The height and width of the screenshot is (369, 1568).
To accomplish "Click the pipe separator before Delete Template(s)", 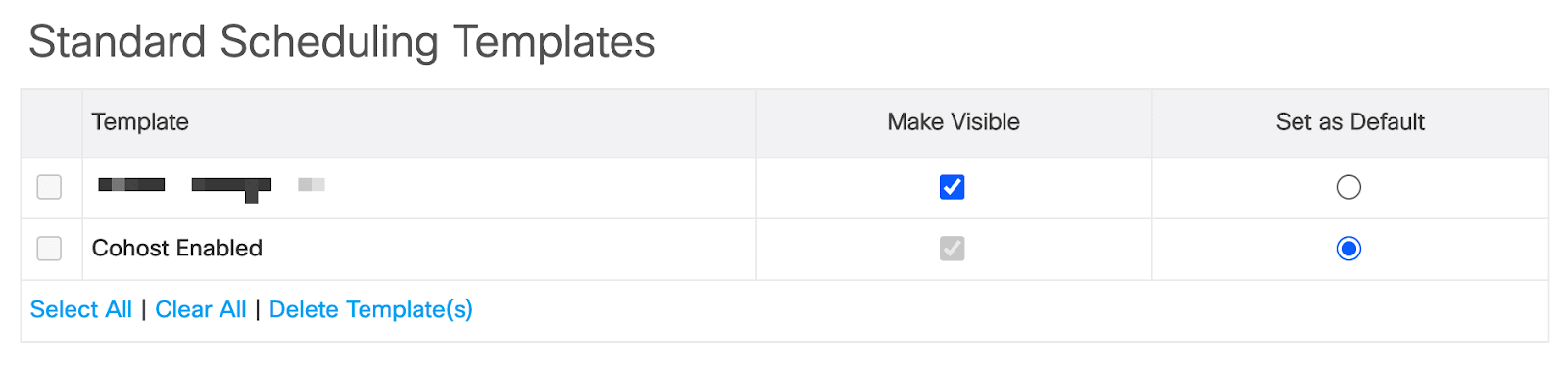I will click(x=258, y=309).
